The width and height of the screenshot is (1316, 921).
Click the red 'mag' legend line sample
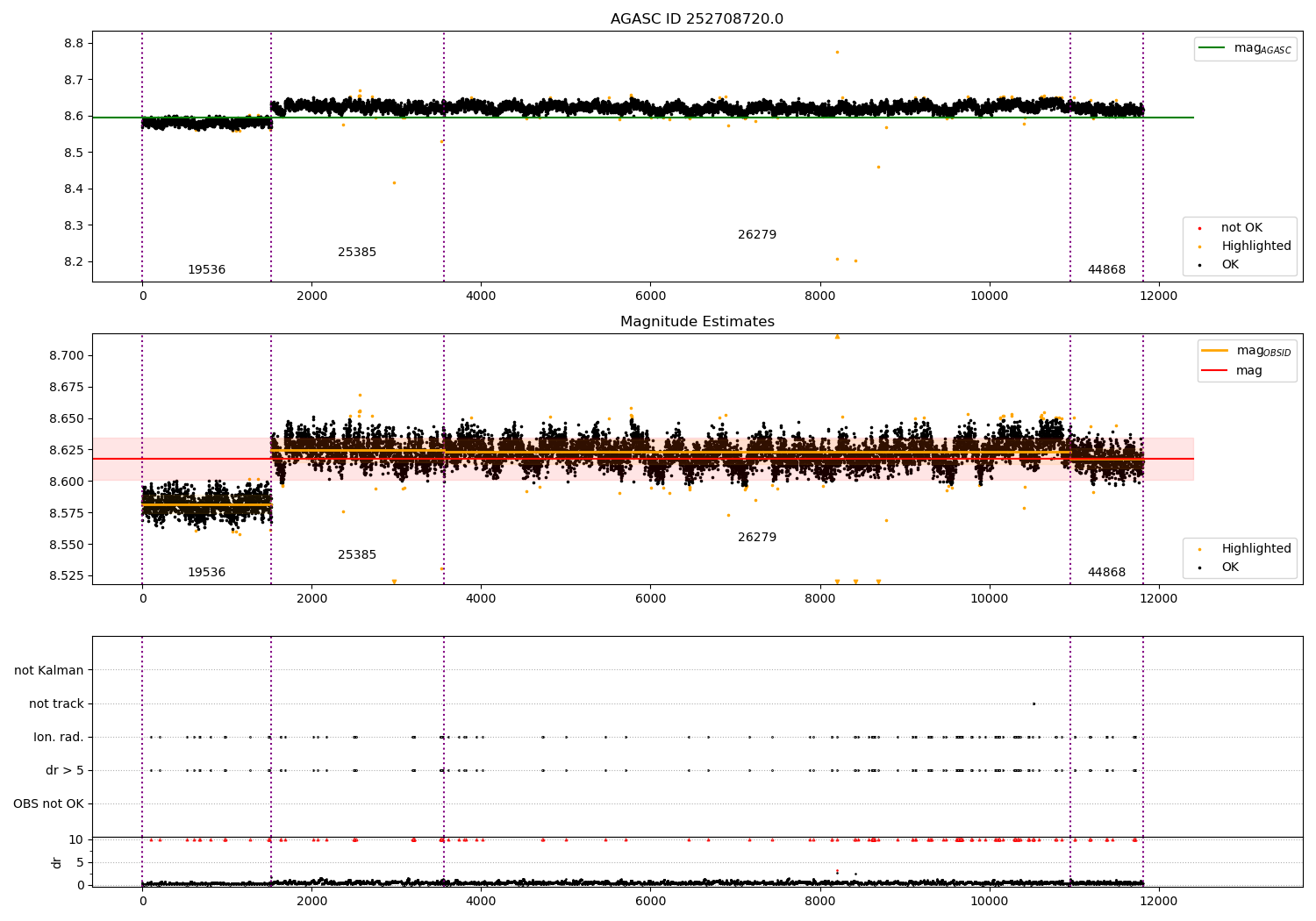(1214, 371)
